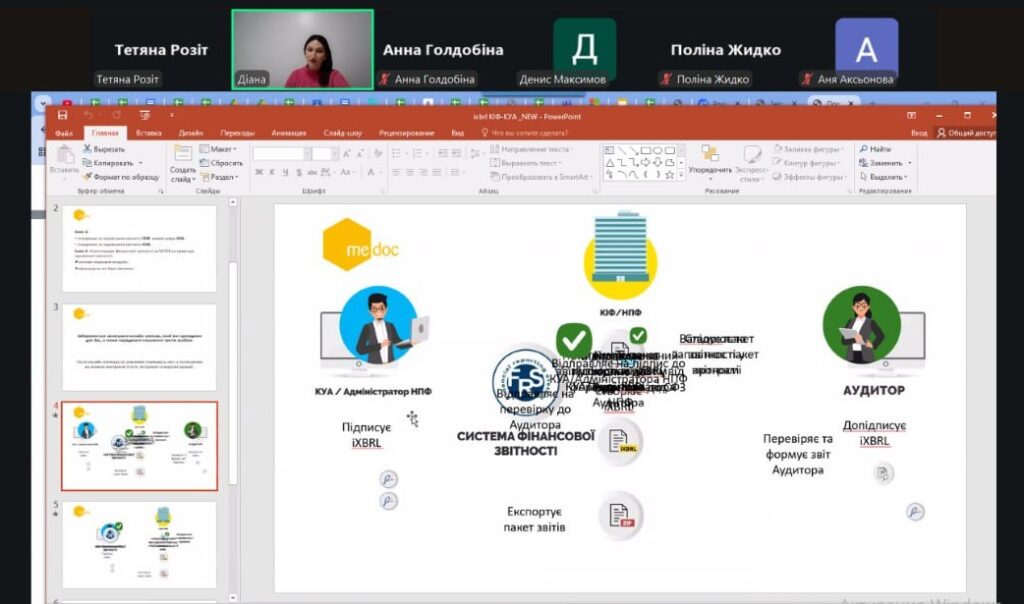
Task: Select the star shape in shapes gallery
Action: [x=669, y=174]
